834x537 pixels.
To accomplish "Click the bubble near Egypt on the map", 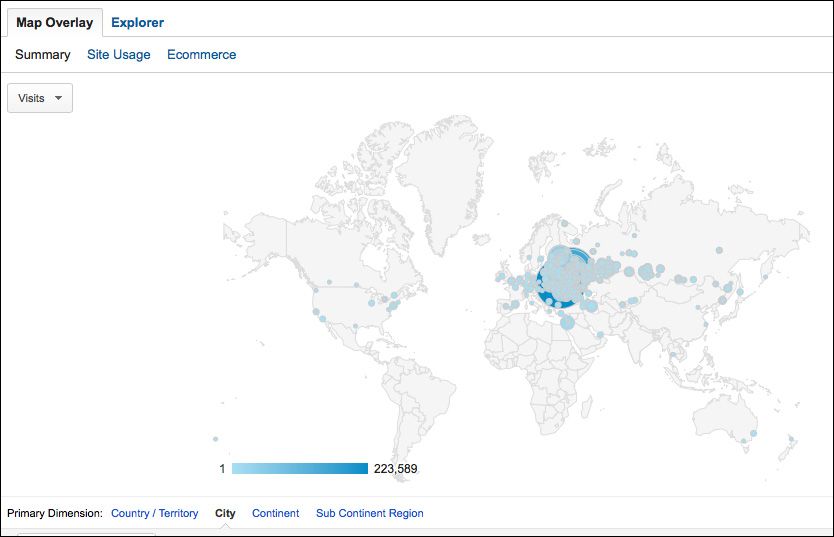I will (x=568, y=322).
